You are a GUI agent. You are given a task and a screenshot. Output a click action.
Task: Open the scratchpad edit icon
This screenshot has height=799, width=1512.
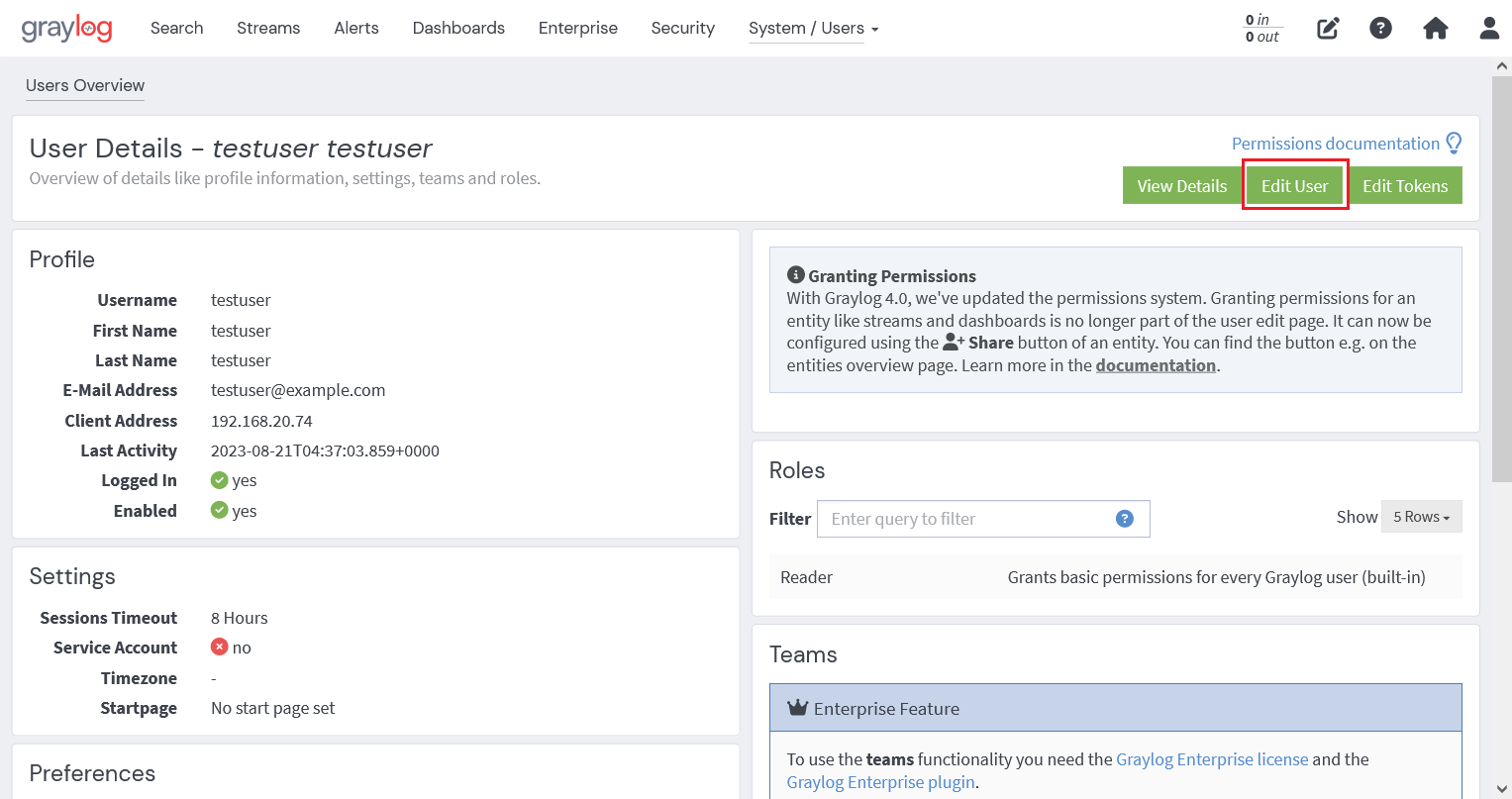pyautogui.click(x=1328, y=28)
